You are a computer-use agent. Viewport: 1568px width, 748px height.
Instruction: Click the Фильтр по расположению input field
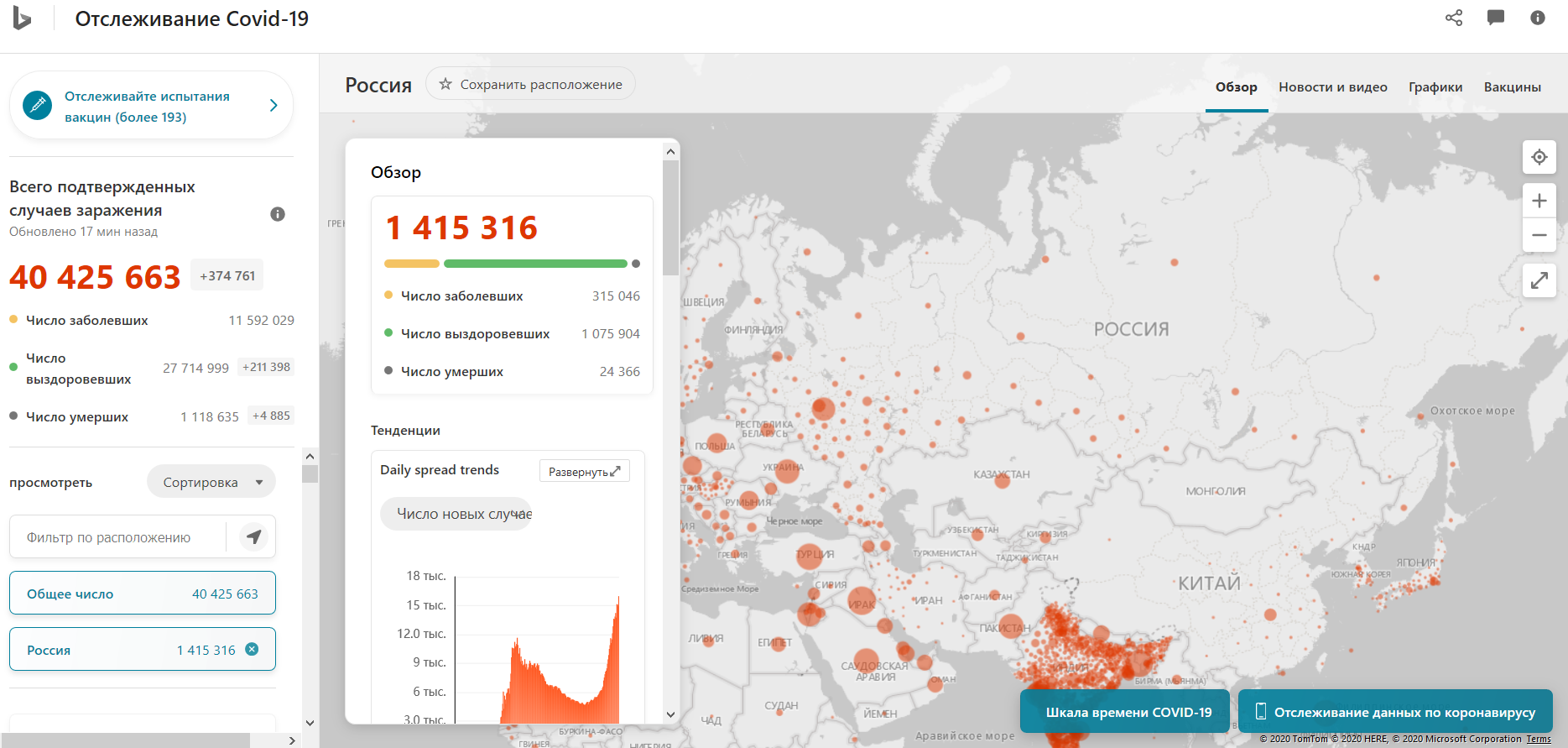(x=117, y=537)
